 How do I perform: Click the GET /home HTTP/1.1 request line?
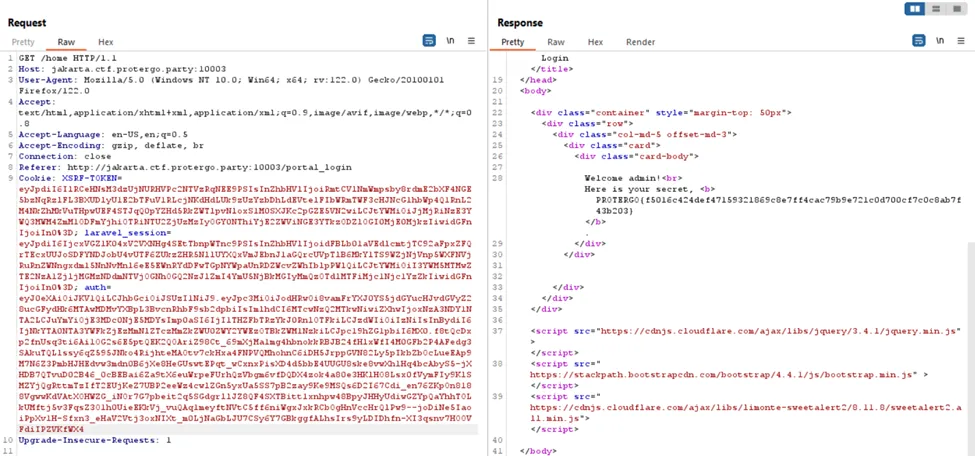62,57
